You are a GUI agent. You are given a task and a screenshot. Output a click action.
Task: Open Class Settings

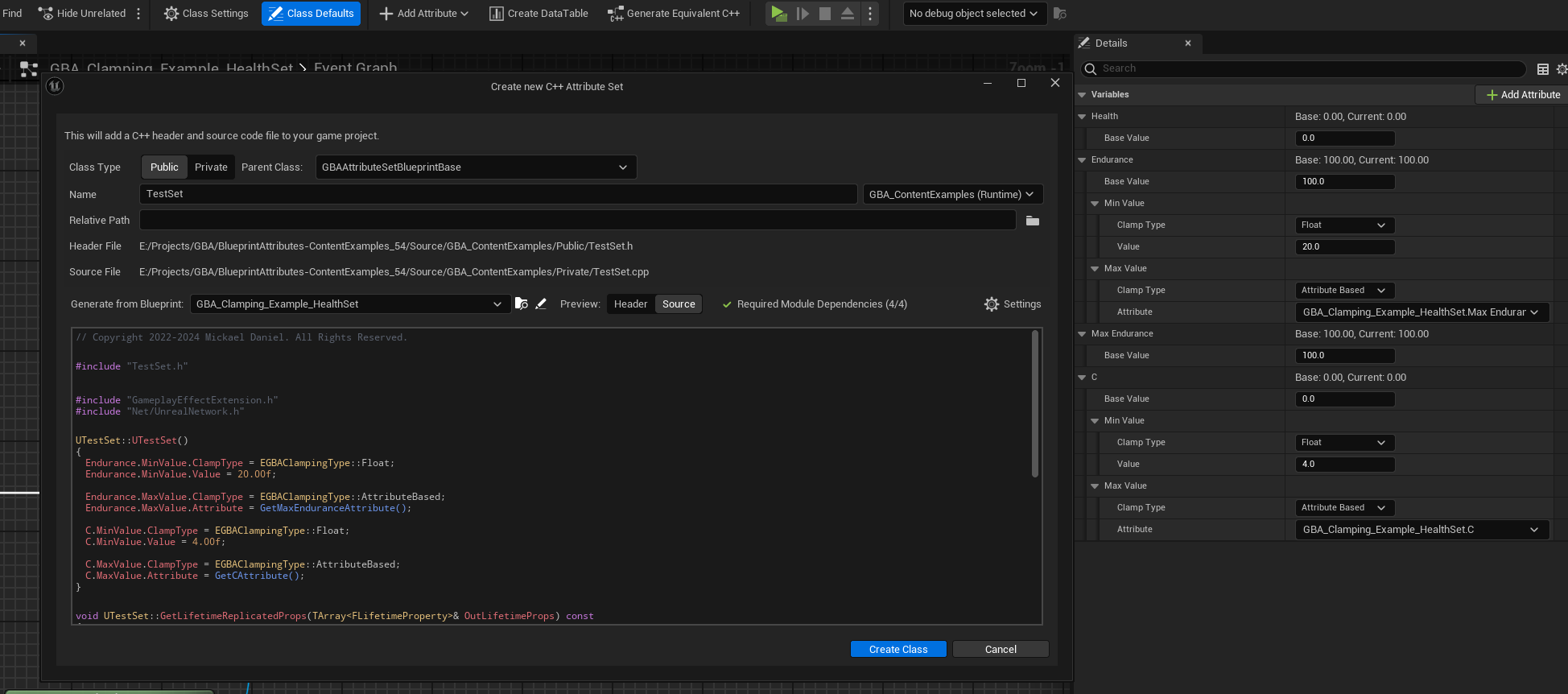[x=206, y=13]
